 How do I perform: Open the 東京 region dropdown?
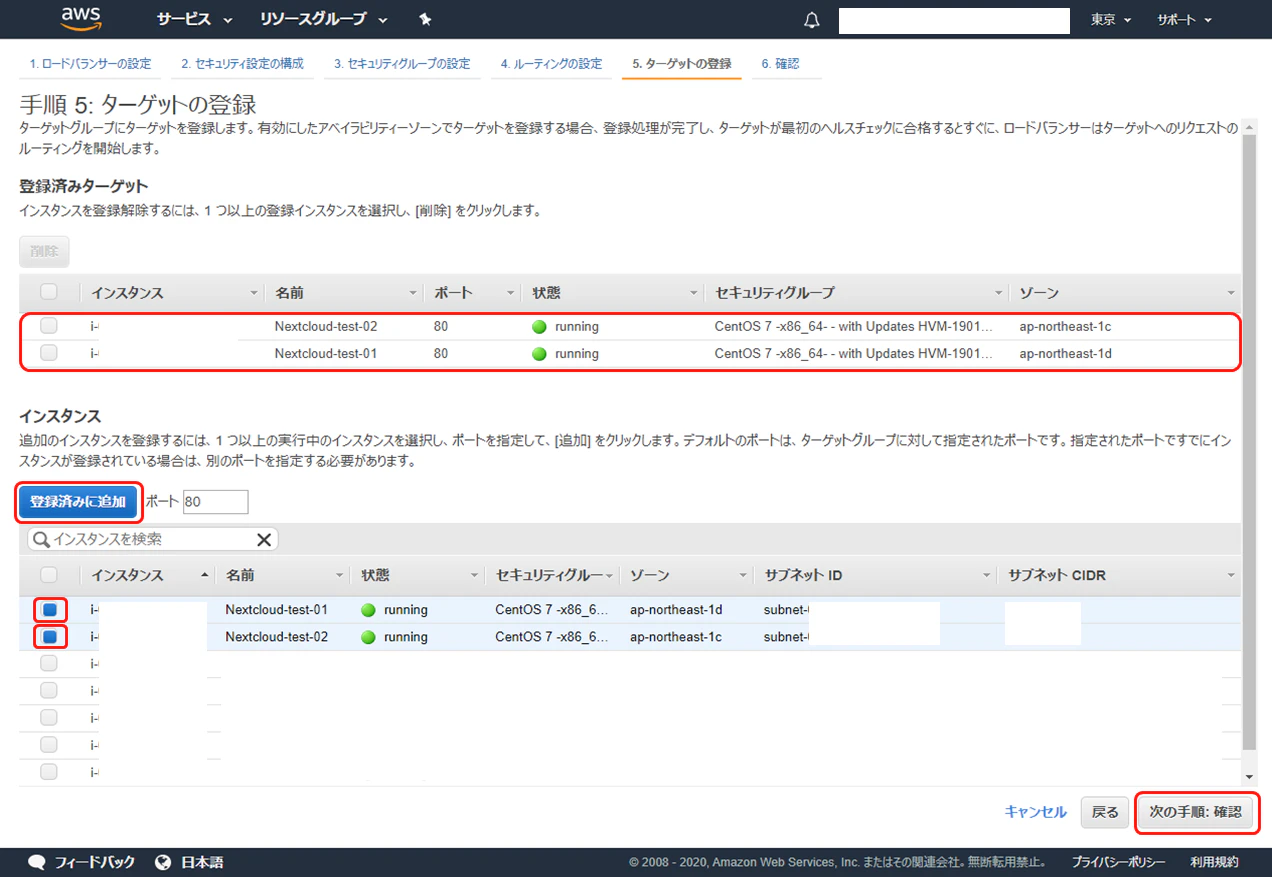pyautogui.click(x=1111, y=20)
